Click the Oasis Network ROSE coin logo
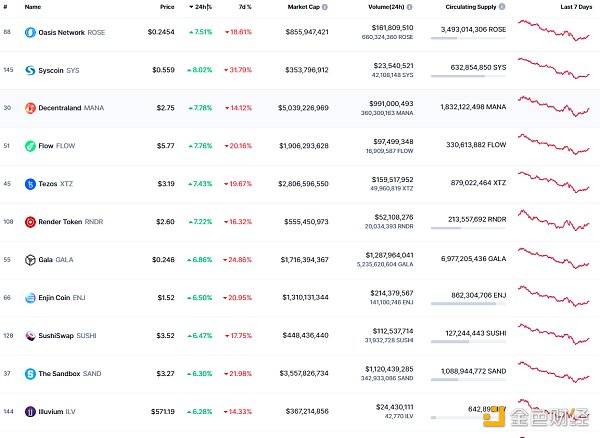 [30, 31]
